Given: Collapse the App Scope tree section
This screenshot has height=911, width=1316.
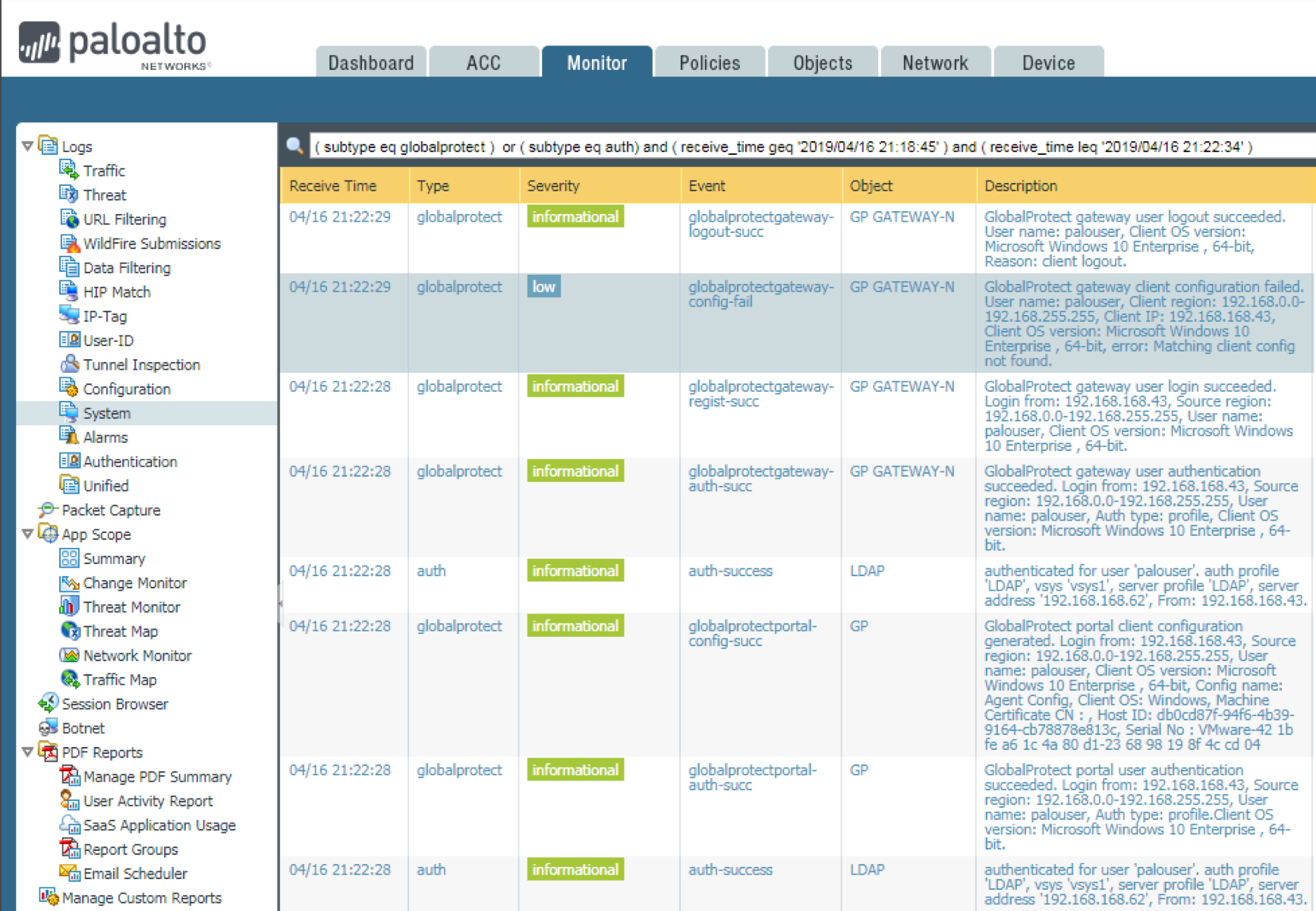Looking at the screenshot, I should (x=27, y=534).
